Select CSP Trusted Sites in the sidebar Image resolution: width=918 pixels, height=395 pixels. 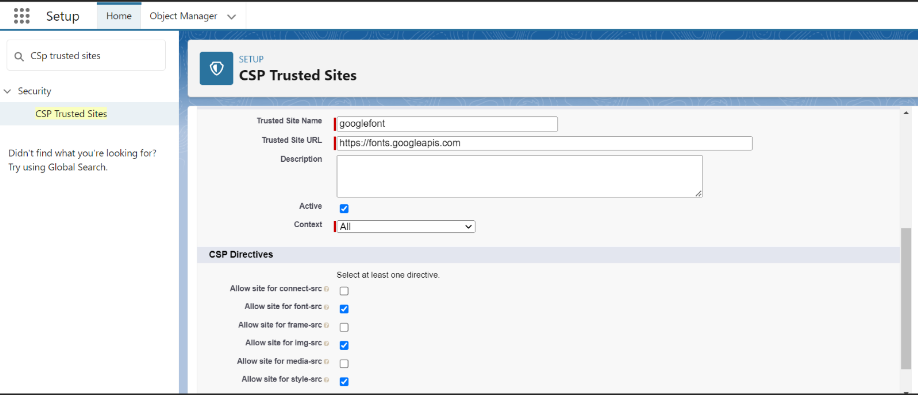coord(71,114)
